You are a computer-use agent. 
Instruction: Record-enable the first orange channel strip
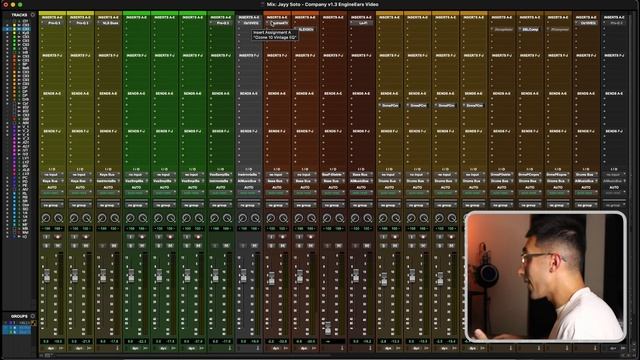pyautogui.click(x=282, y=237)
